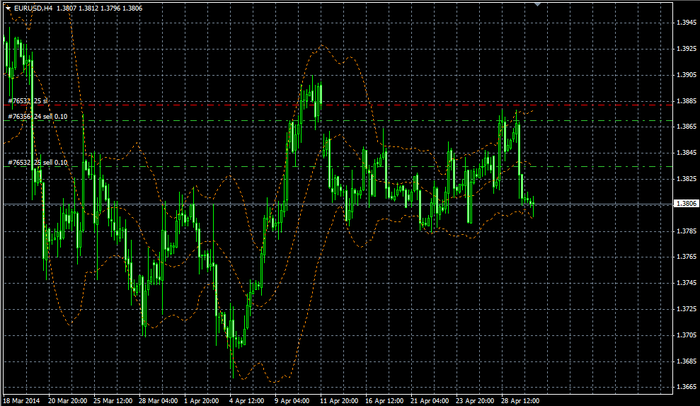
Task: Click the 1.3945 price scale label
Action: (x=686, y=22)
